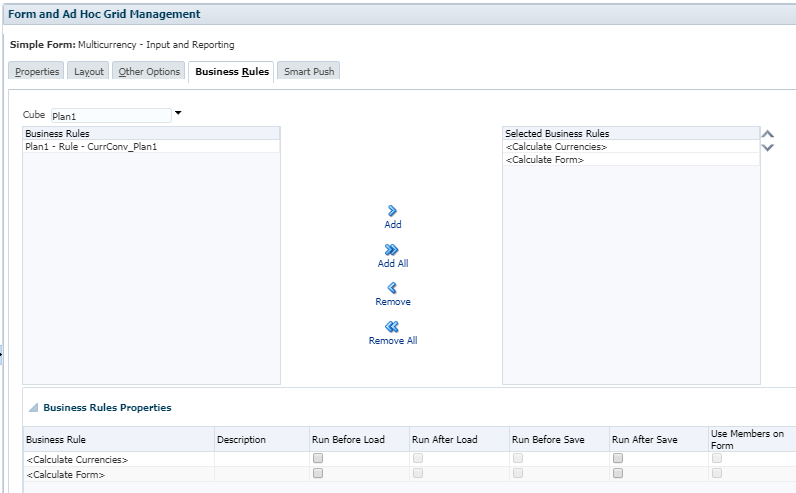This screenshot has height=493, width=796.
Task: Enable Run After Save for Calculate Currencies
Action: coord(618,458)
